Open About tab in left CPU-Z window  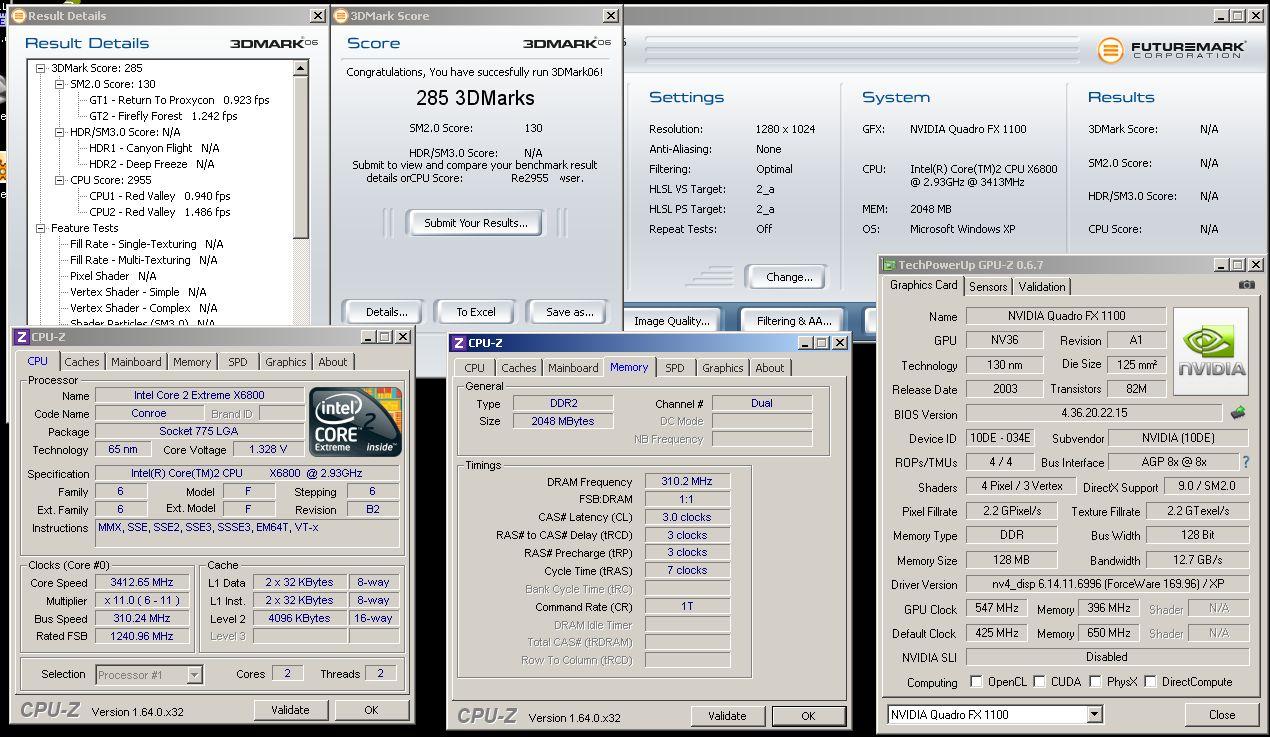tap(333, 362)
